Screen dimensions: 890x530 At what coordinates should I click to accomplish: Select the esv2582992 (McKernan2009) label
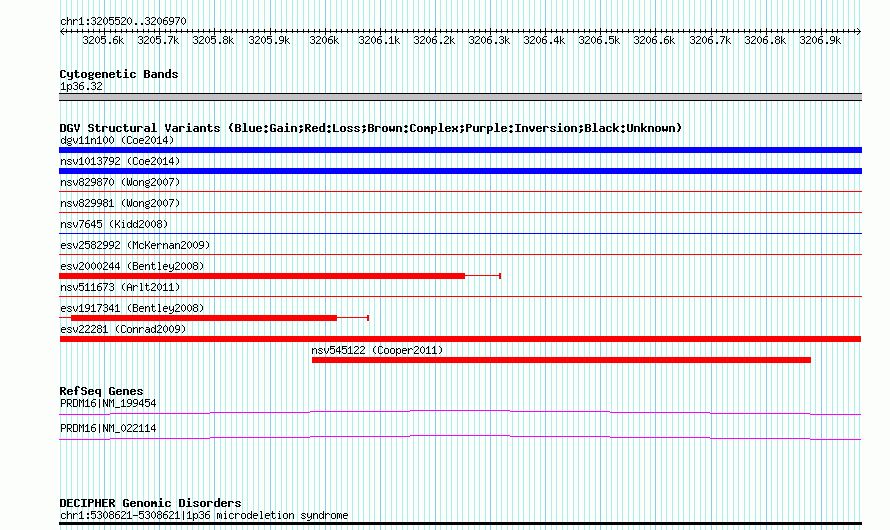click(135, 245)
